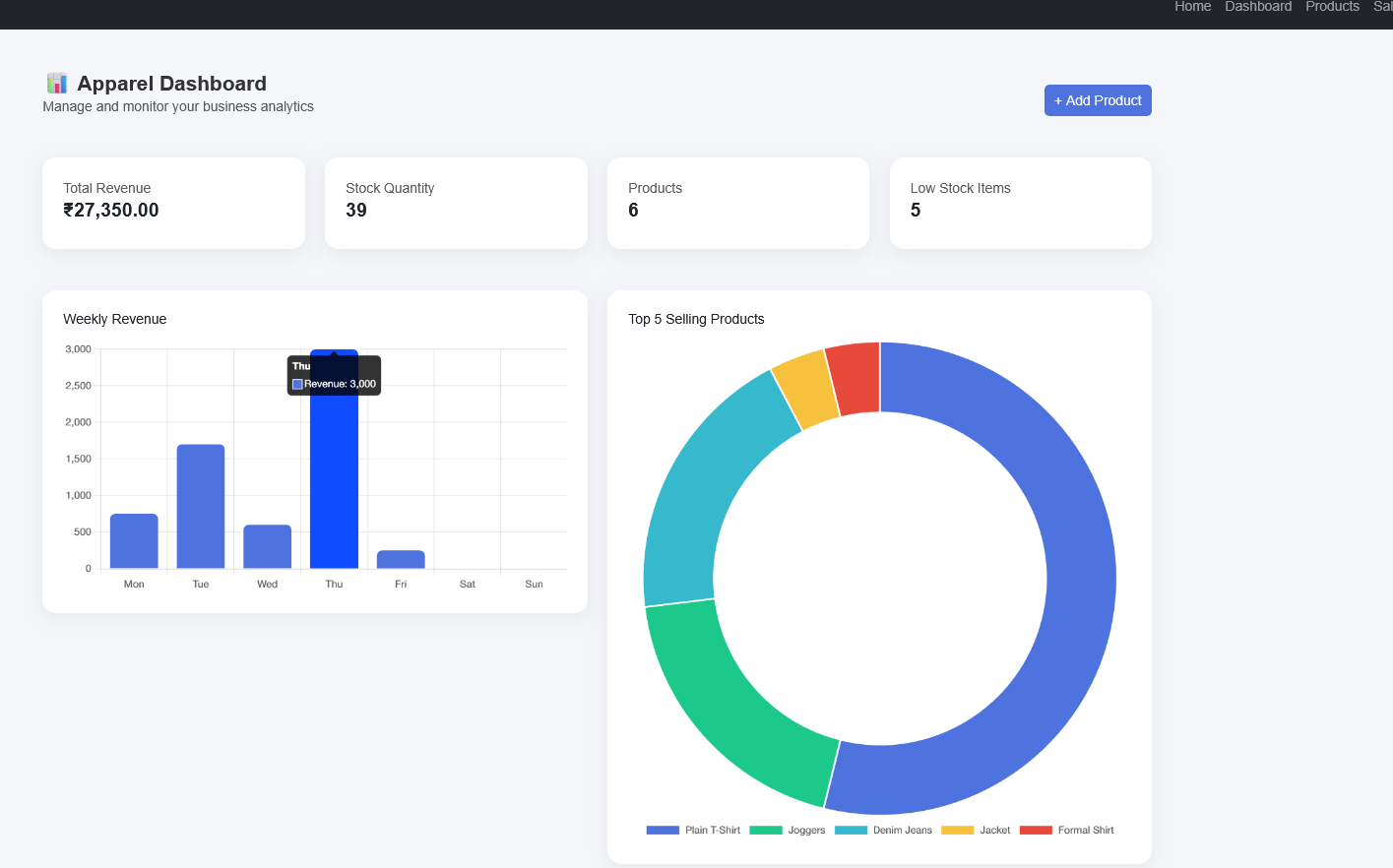Click the yellow Jacket legend swatch
The image size is (1393, 868).
click(x=957, y=831)
